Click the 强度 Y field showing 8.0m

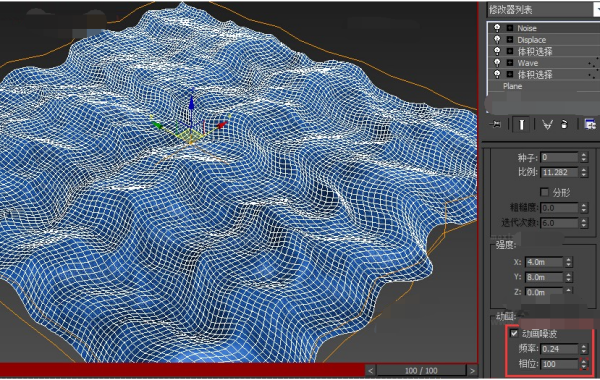pyautogui.click(x=544, y=277)
